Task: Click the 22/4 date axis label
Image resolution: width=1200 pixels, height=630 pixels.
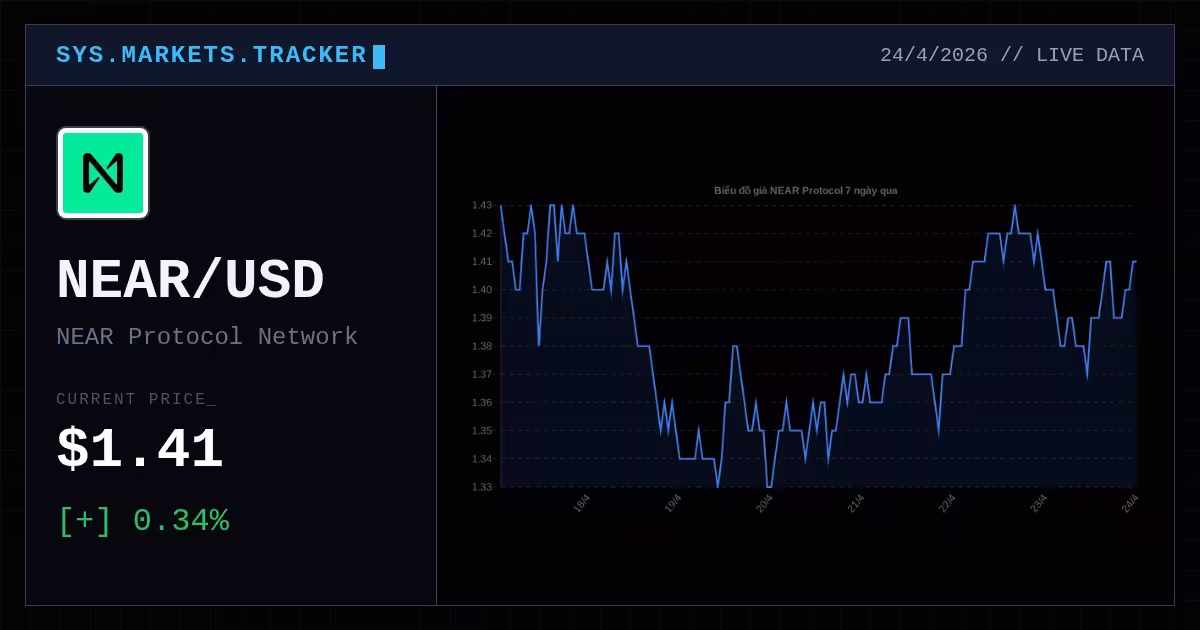Action: pyautogui.click(x=947, y=504)
